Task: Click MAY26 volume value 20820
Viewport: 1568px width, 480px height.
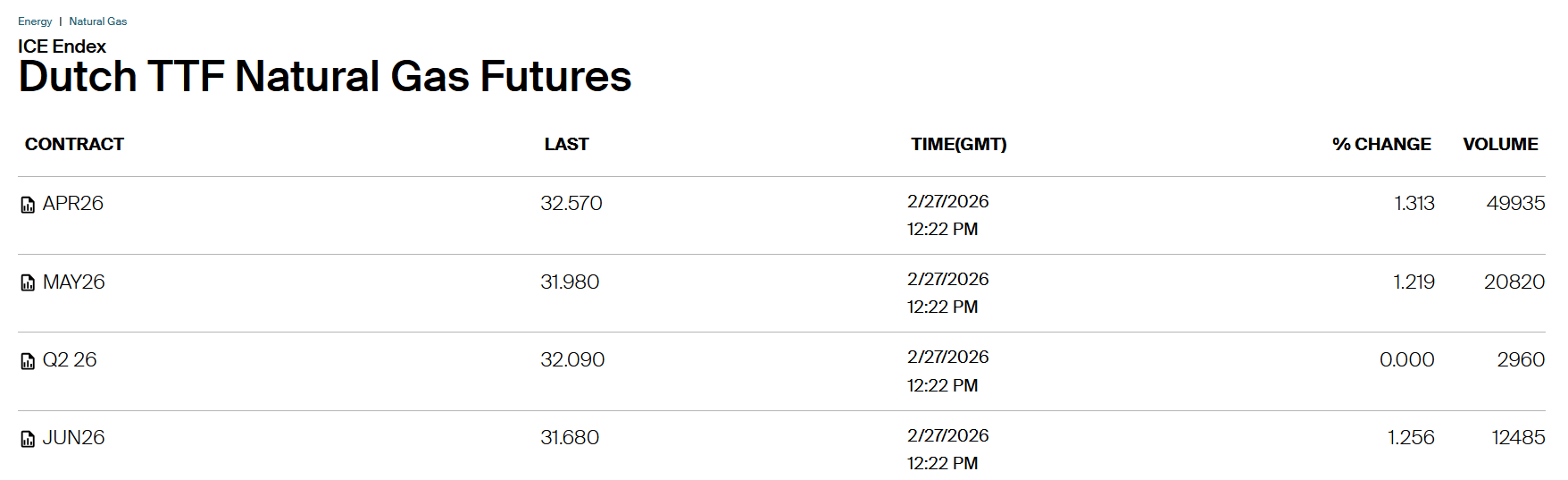Action: (1514, 282)
